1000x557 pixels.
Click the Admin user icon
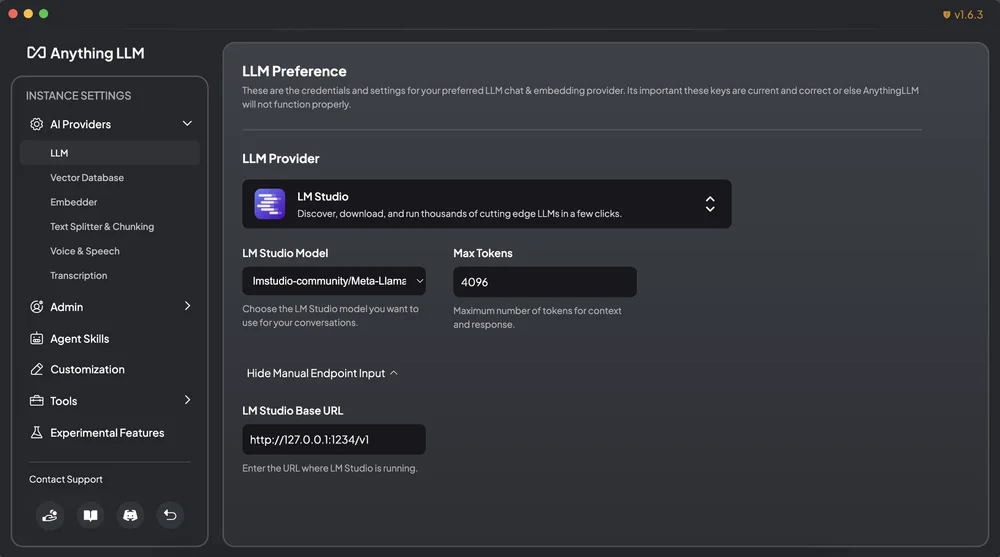[x=36, y=307]
